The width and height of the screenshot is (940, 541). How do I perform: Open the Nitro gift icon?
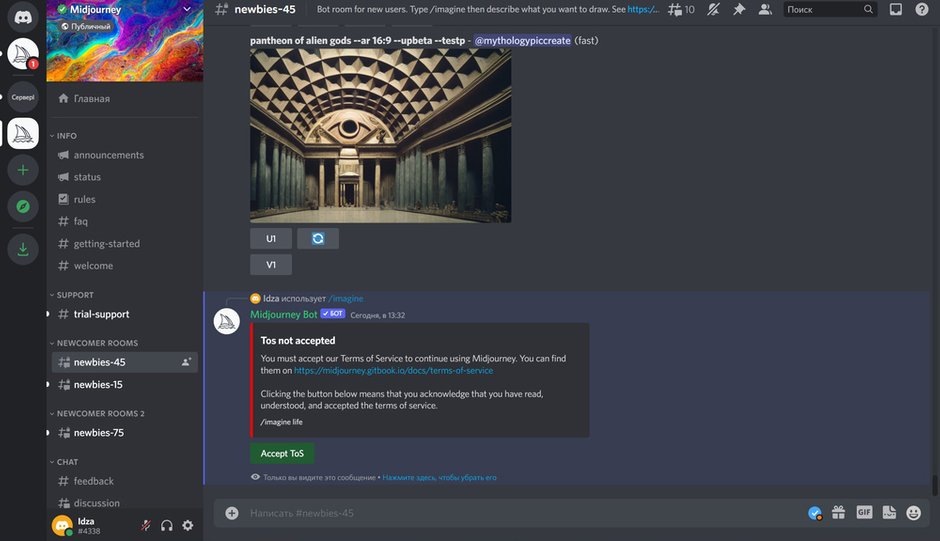tap(839, 512)
